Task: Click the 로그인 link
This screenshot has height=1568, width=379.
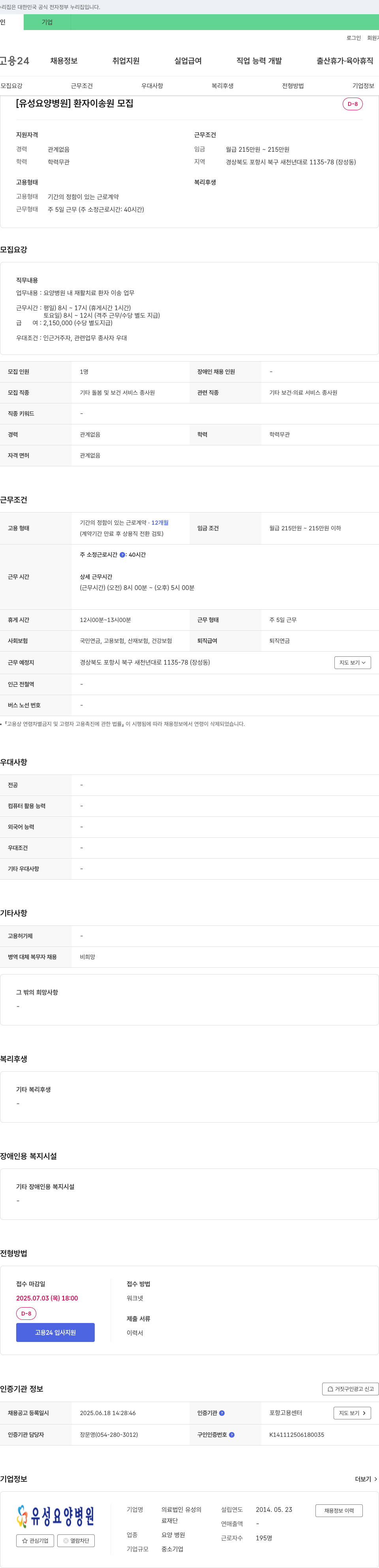Action: 353,38
